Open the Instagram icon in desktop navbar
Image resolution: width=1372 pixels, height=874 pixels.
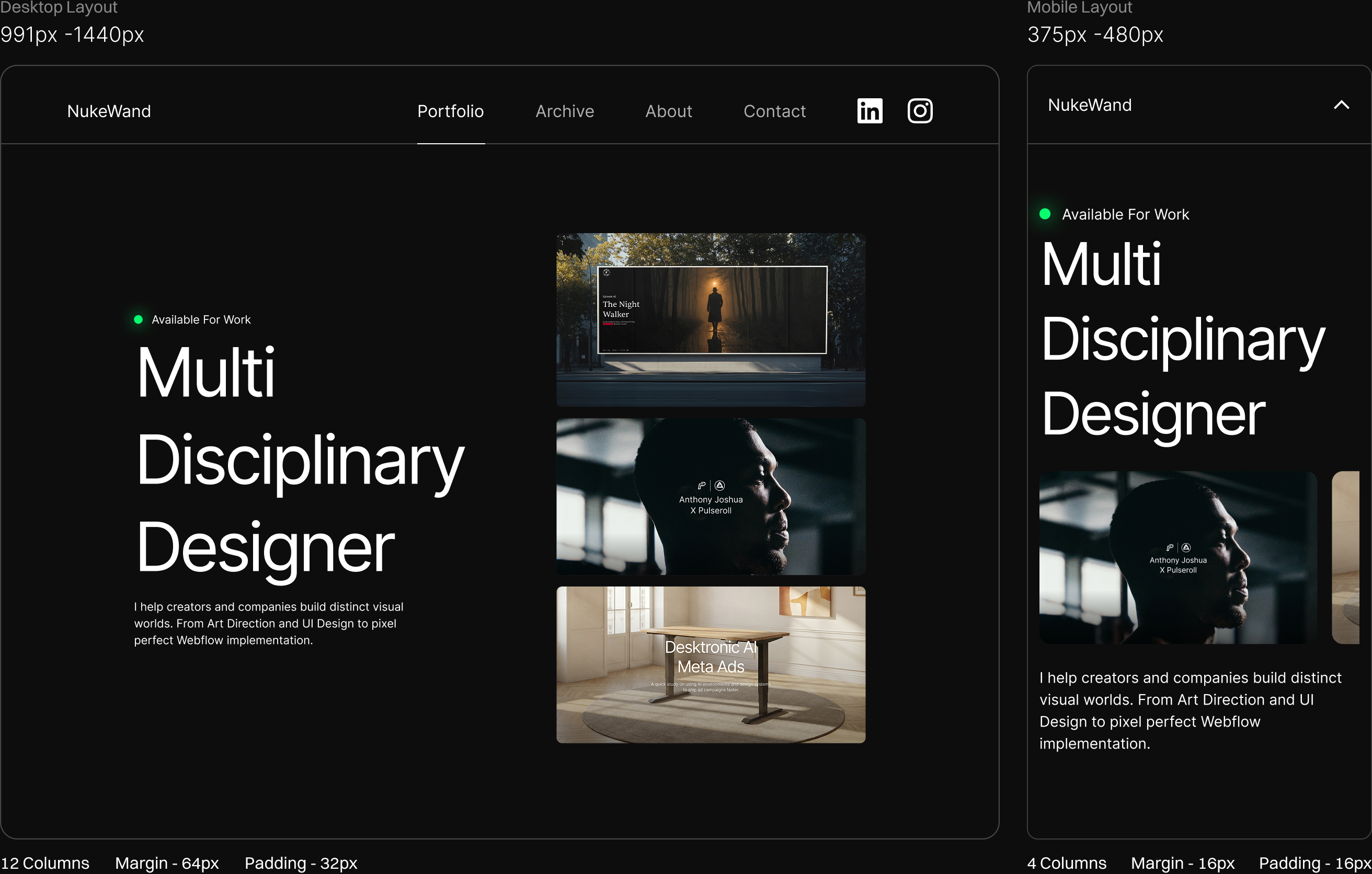click(x=920, y=110)
